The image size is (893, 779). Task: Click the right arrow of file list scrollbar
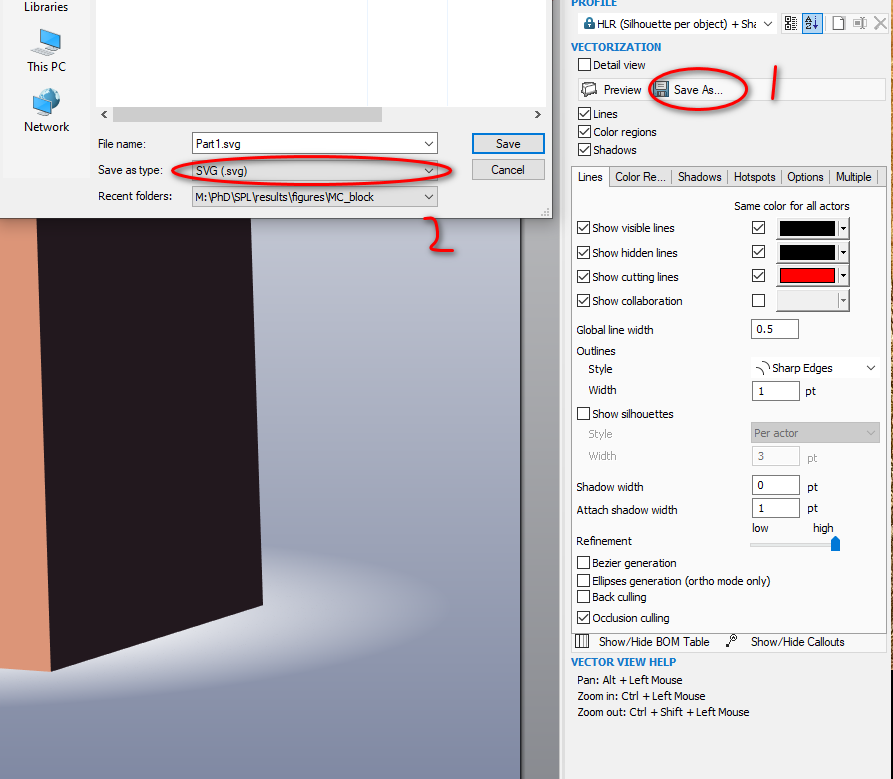pyautogui.click(x=538, y=114)
